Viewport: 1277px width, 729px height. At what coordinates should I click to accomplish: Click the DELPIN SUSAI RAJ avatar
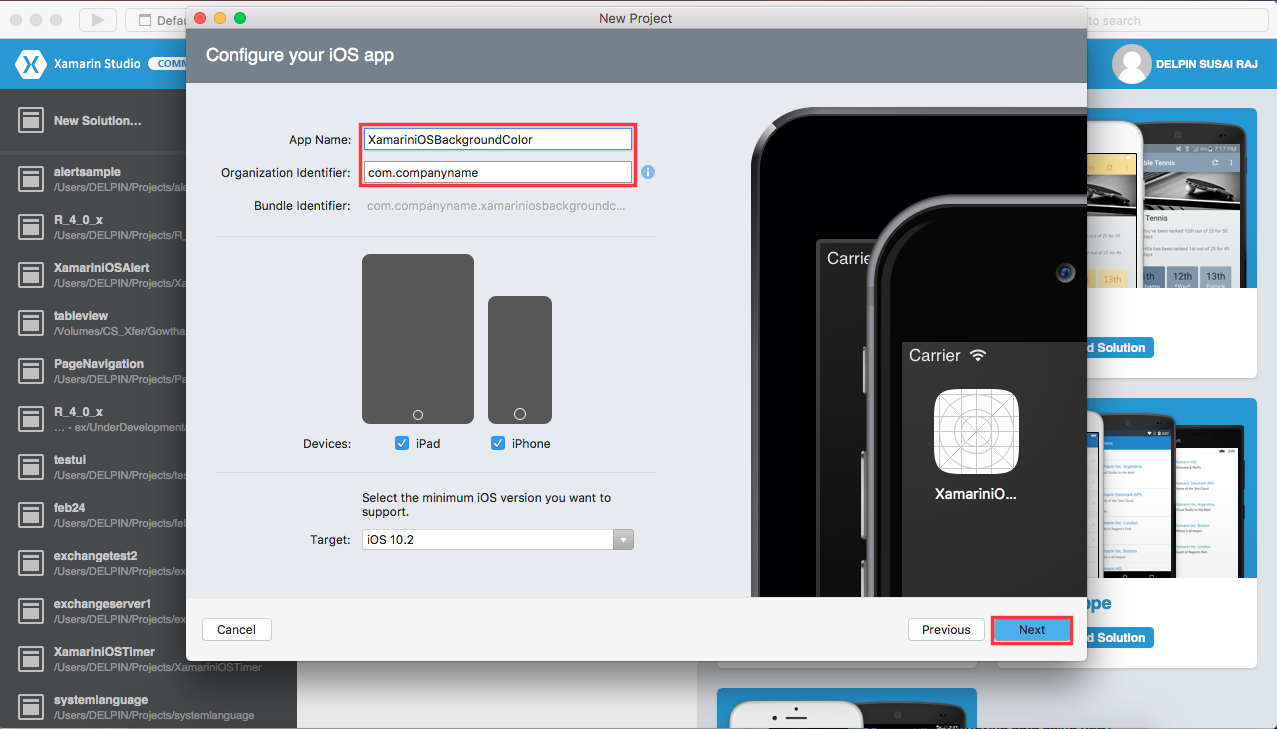pos(1131,63)
